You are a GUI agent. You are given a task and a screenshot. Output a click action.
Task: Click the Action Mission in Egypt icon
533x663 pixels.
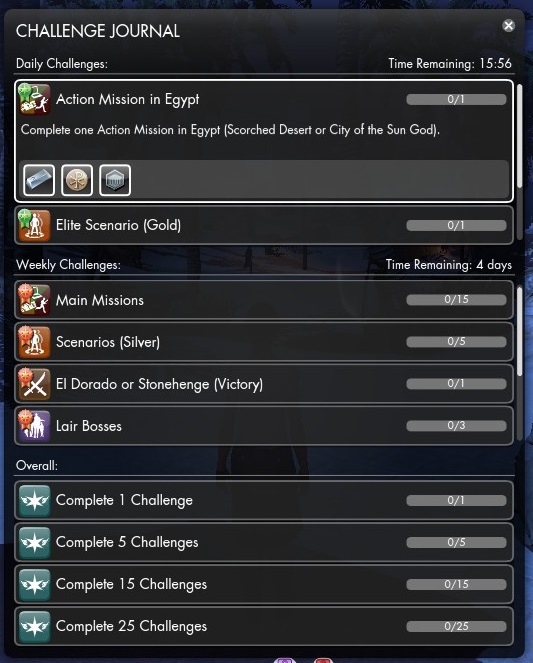pyautogui.click(x=34, y=99)
